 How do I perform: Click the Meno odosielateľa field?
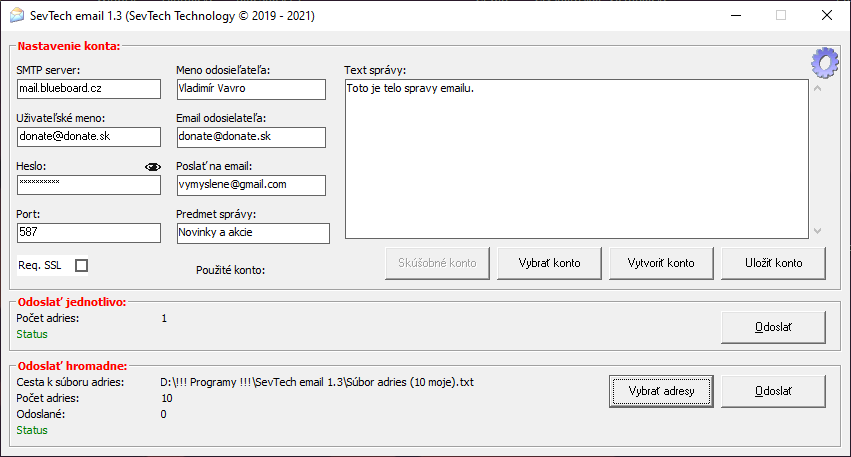point(250,89)
